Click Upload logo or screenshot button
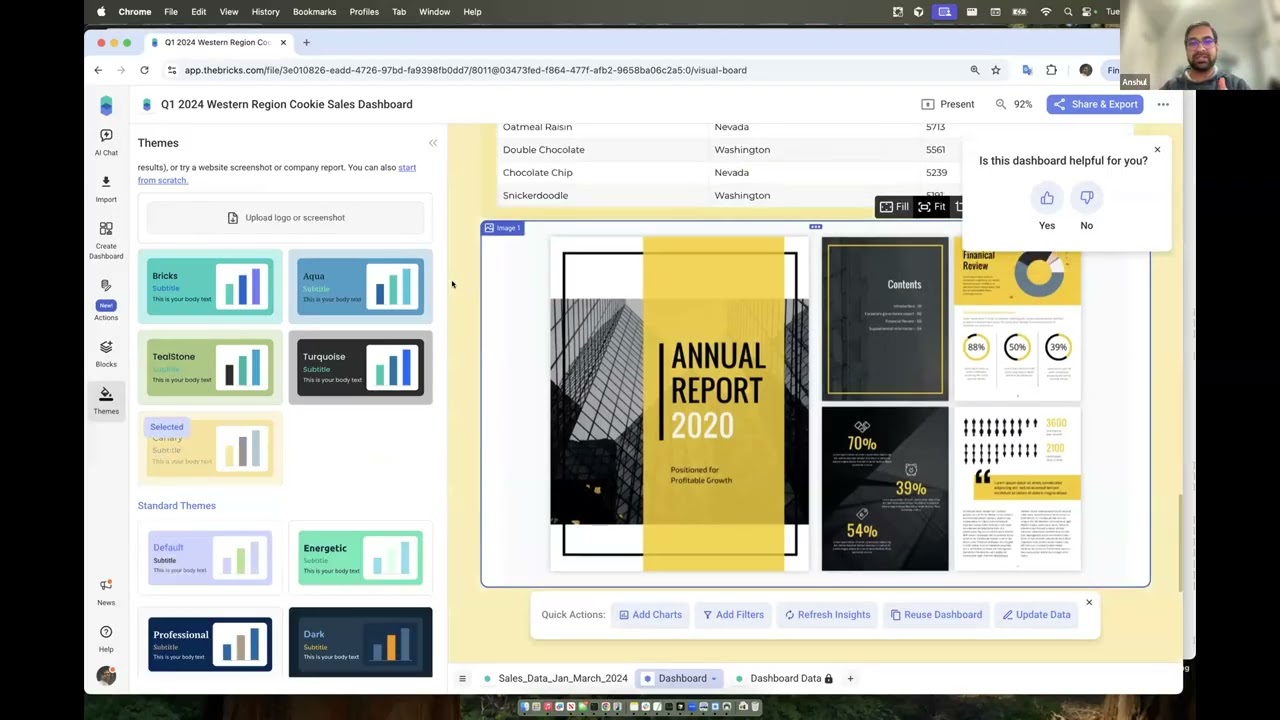Image resolution: width=1280 pixels, height=720 pixels. tap(286, 218)
